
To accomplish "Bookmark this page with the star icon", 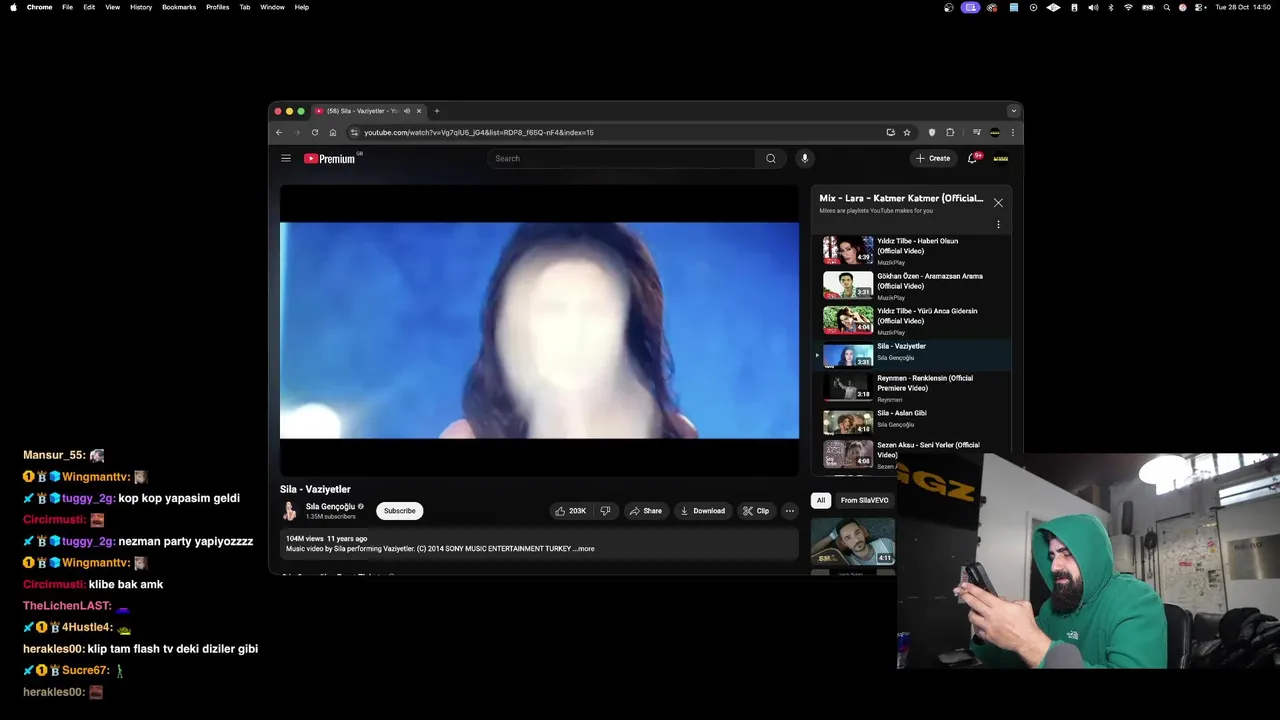I will pos(907,132).
